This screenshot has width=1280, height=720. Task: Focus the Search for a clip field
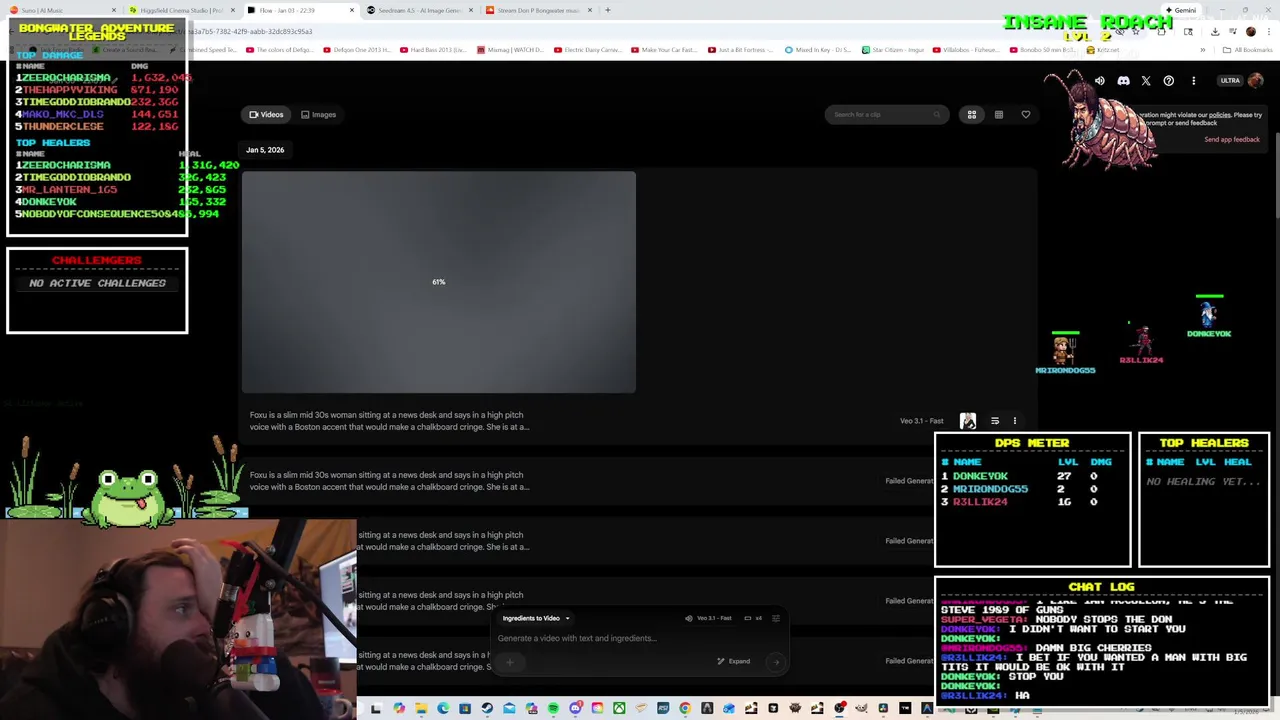click(886, 115)
